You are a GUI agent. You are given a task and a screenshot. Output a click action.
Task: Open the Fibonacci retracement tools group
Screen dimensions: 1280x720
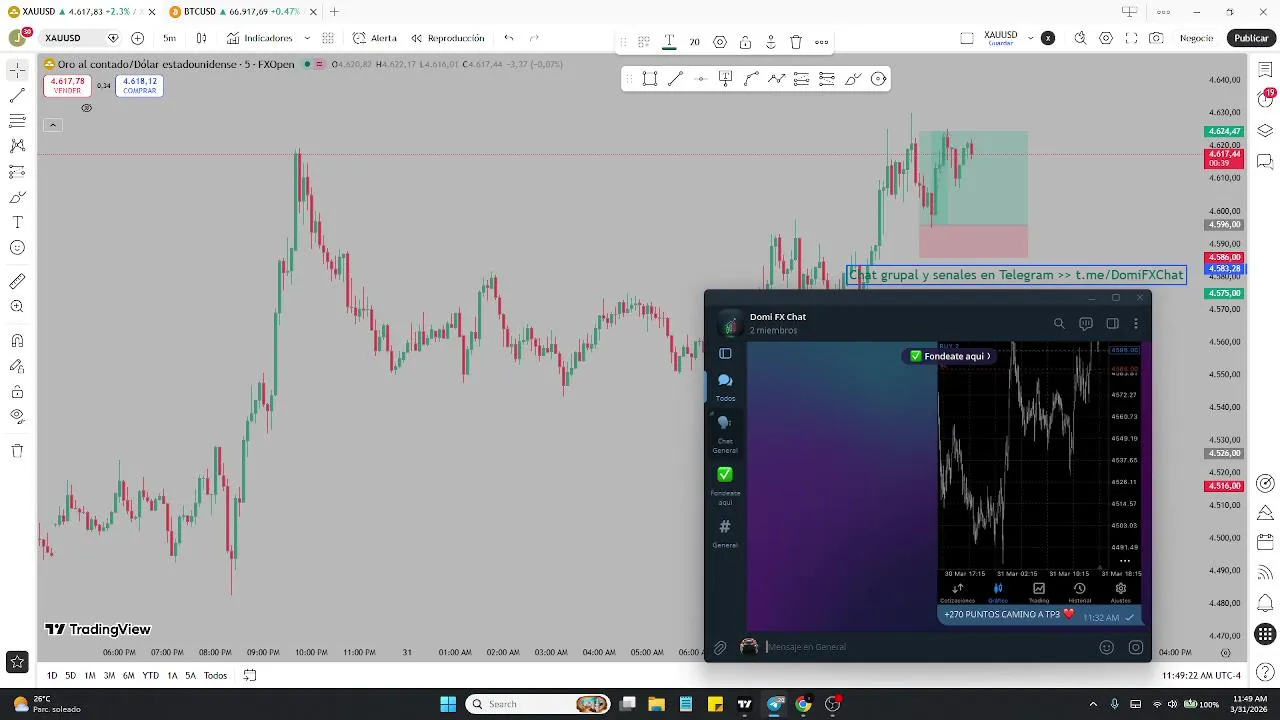pos(17,121)
